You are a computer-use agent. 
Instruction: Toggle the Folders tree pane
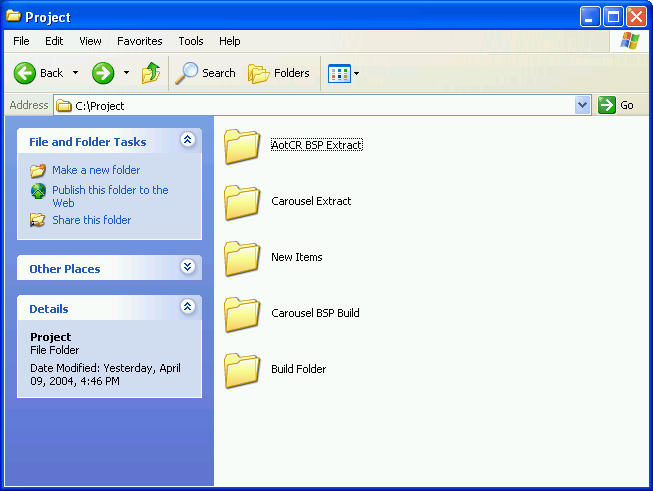pos(279,73)
